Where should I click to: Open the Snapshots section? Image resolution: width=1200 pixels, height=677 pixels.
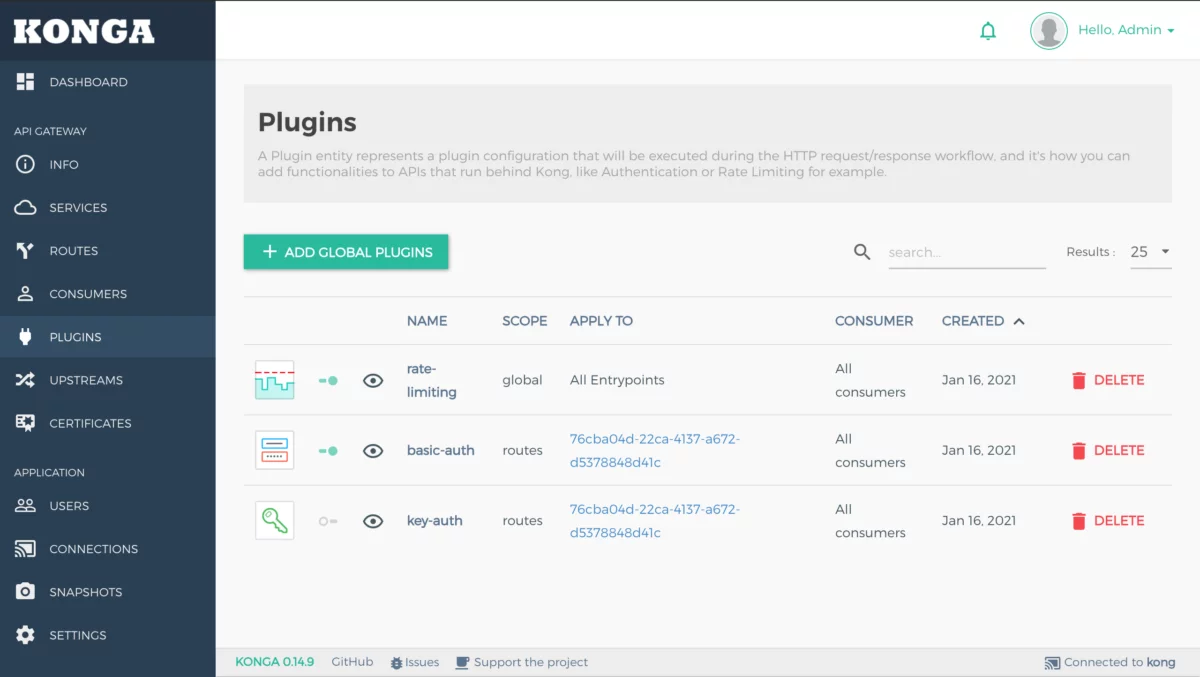[x=84, y=591]
